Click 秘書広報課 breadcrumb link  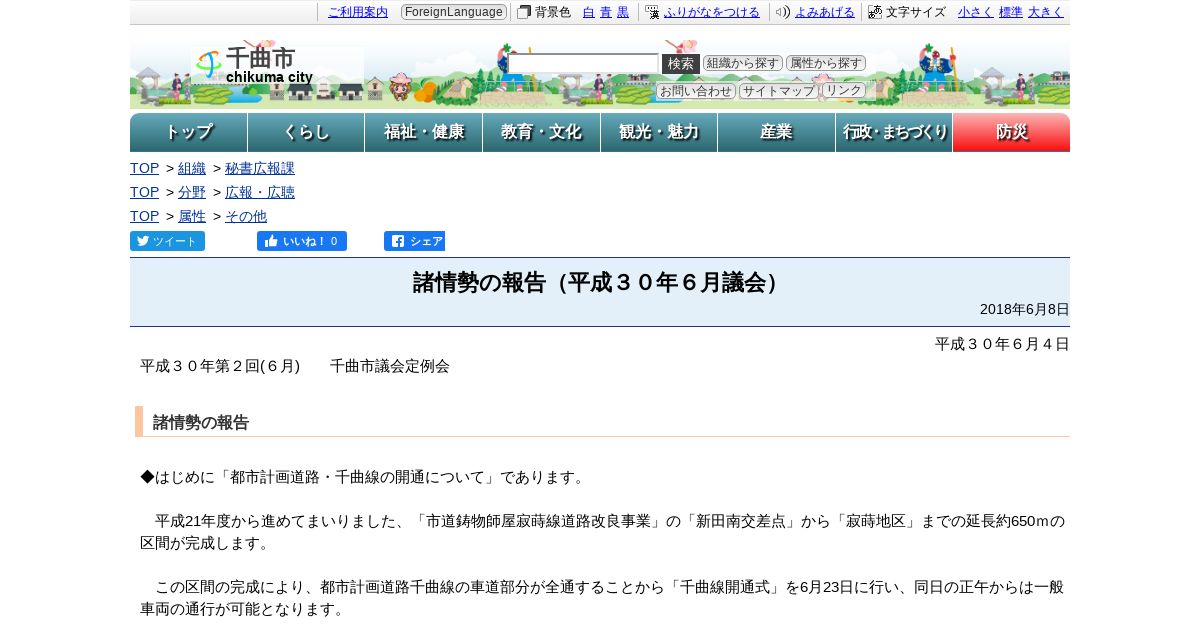[x=260, y=168]
